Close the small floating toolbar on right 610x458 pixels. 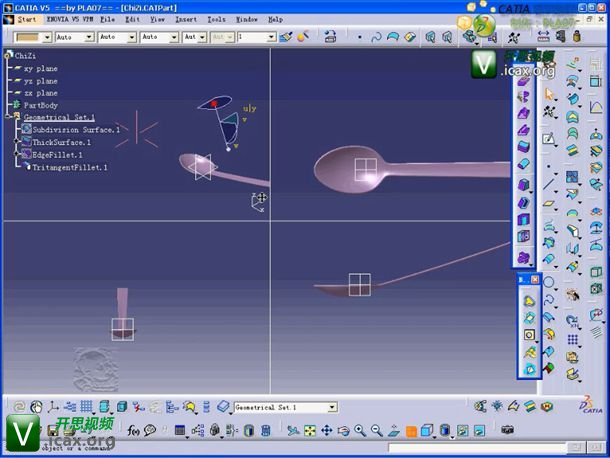(535, 279)
